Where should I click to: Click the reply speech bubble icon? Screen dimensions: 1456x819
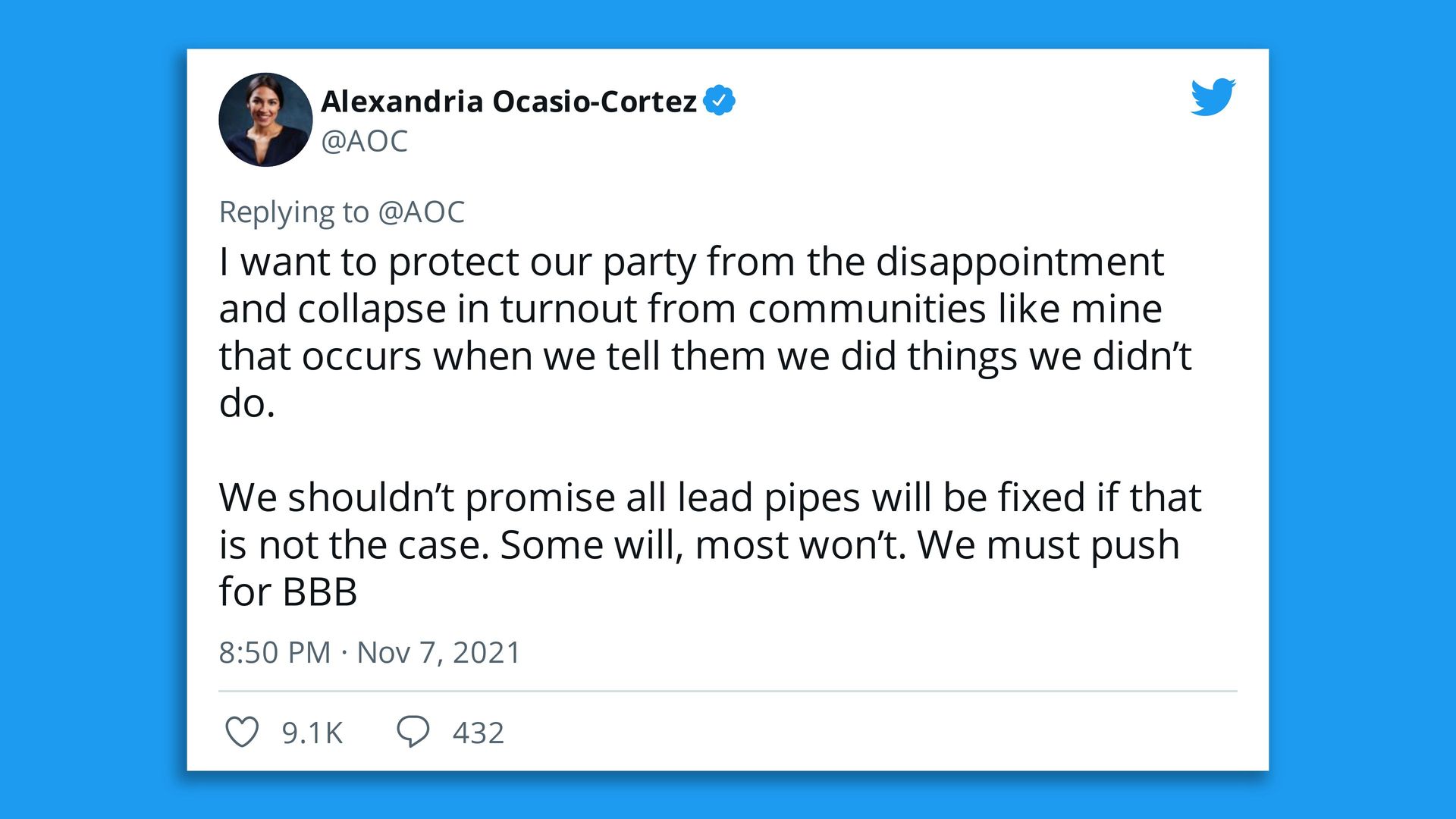414,732
